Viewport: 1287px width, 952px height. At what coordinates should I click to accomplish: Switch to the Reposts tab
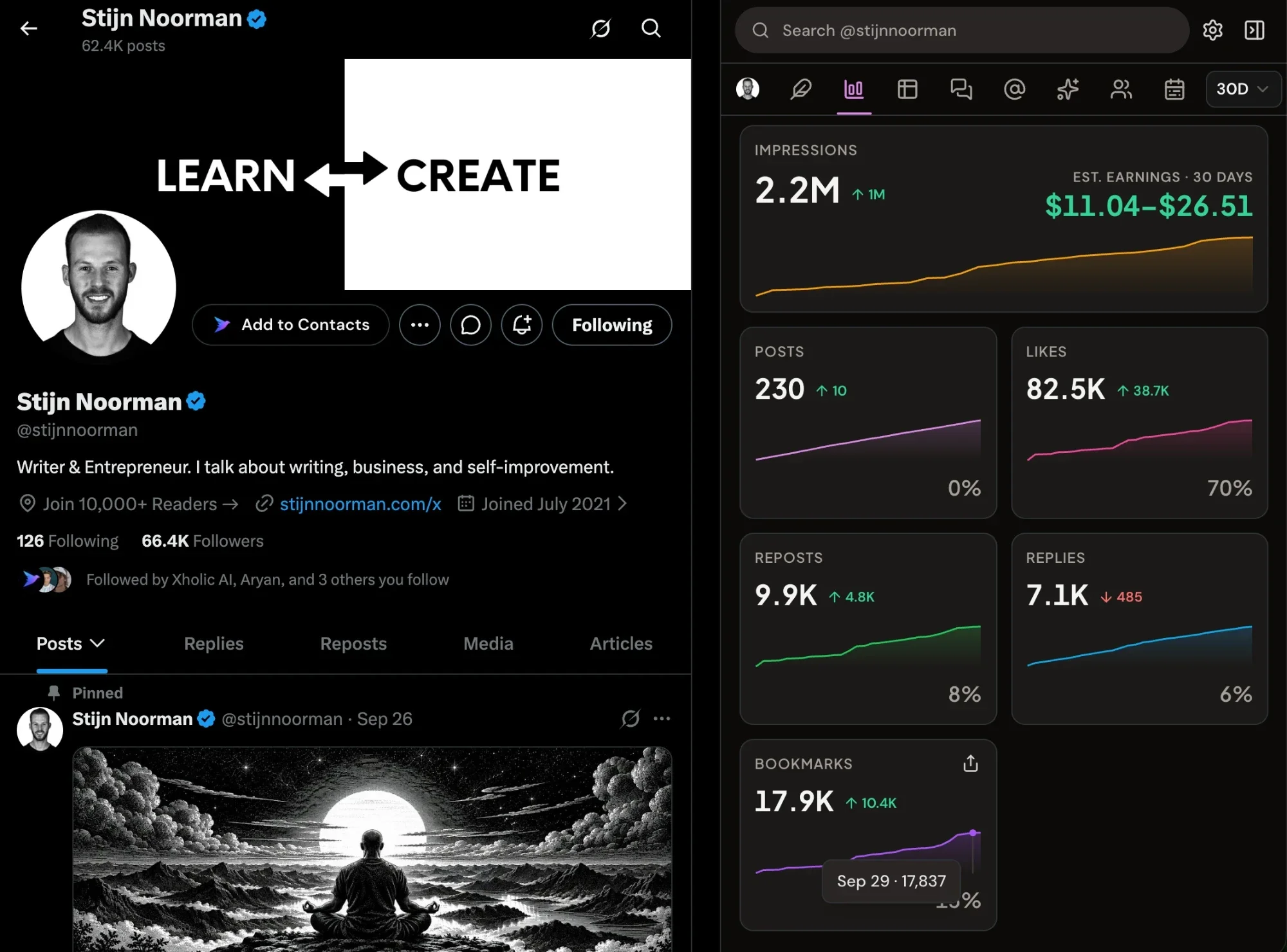coord(353,643)
